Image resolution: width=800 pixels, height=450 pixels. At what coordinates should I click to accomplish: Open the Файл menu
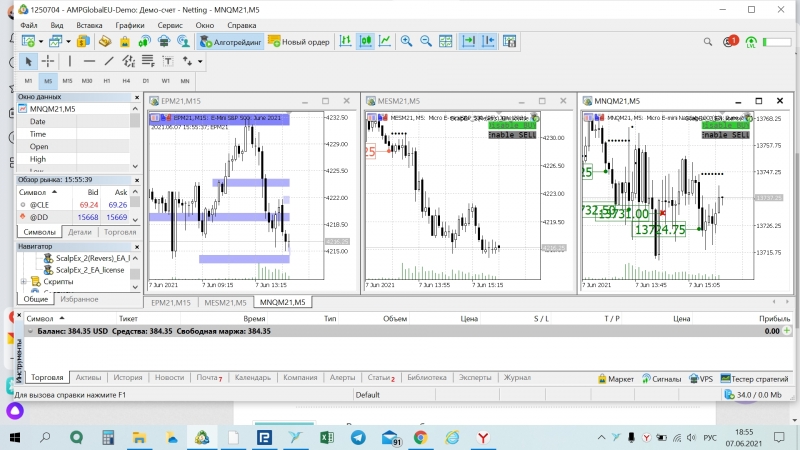[x=29, y=25]
